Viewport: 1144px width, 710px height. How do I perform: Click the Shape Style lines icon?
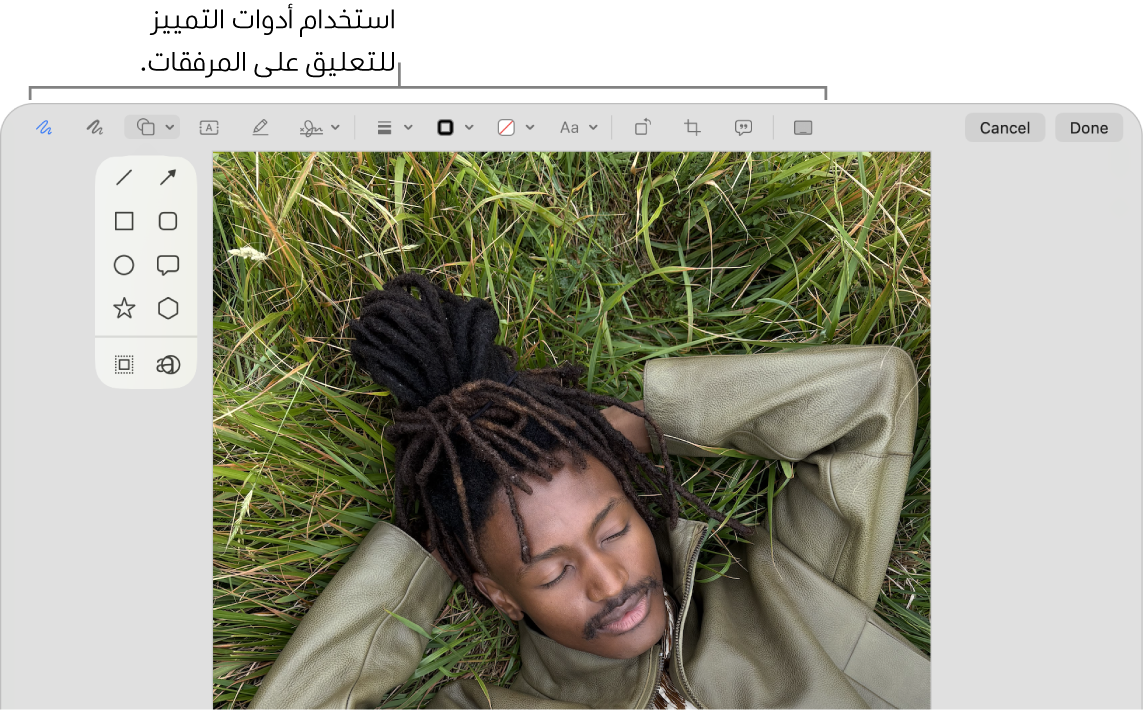click(384, 128)
